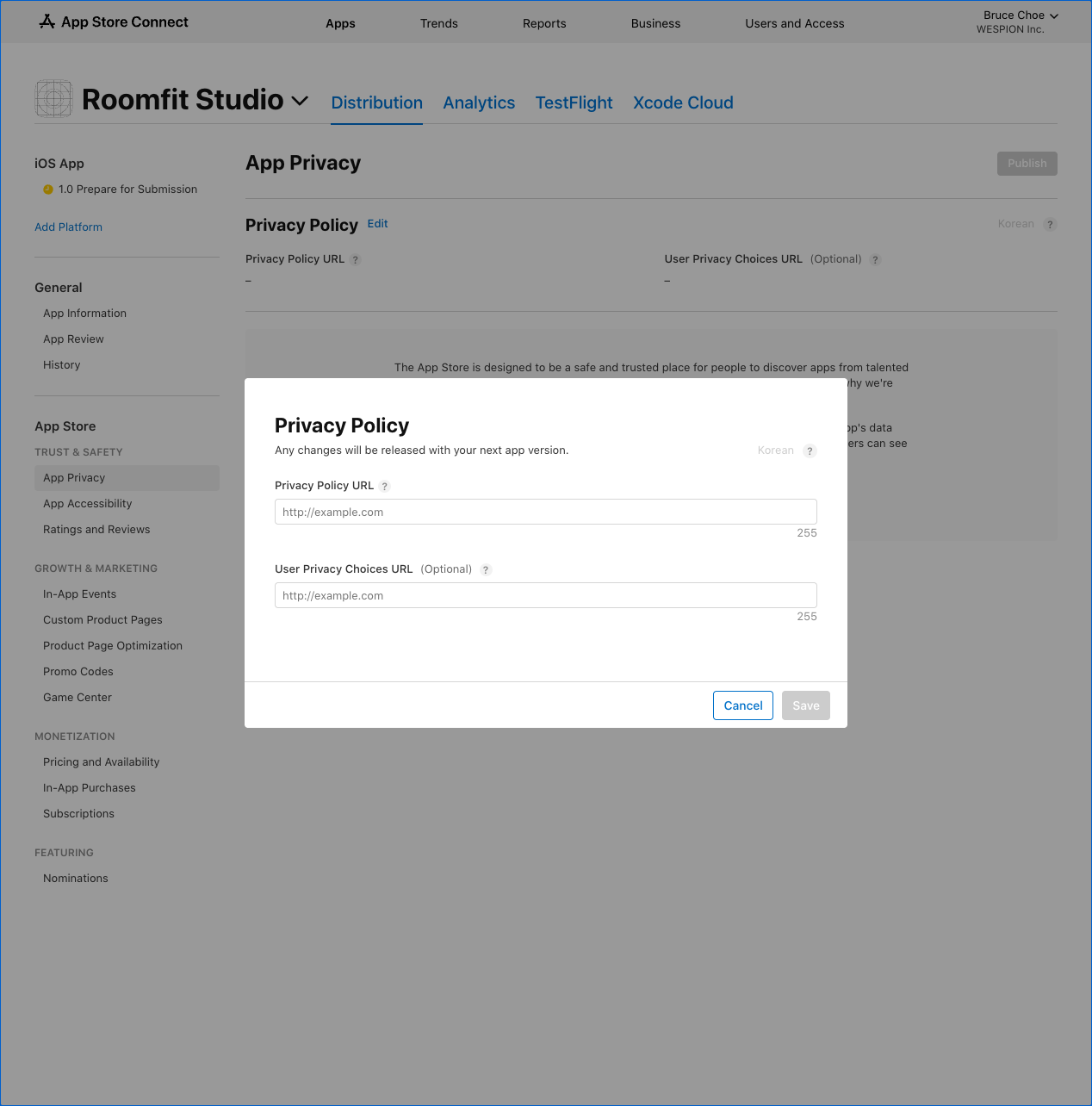1092x1106 pixels.
Task: Select Pricing and Availability in sidebar
Action: pyautogui.click(x=101, y=762)
